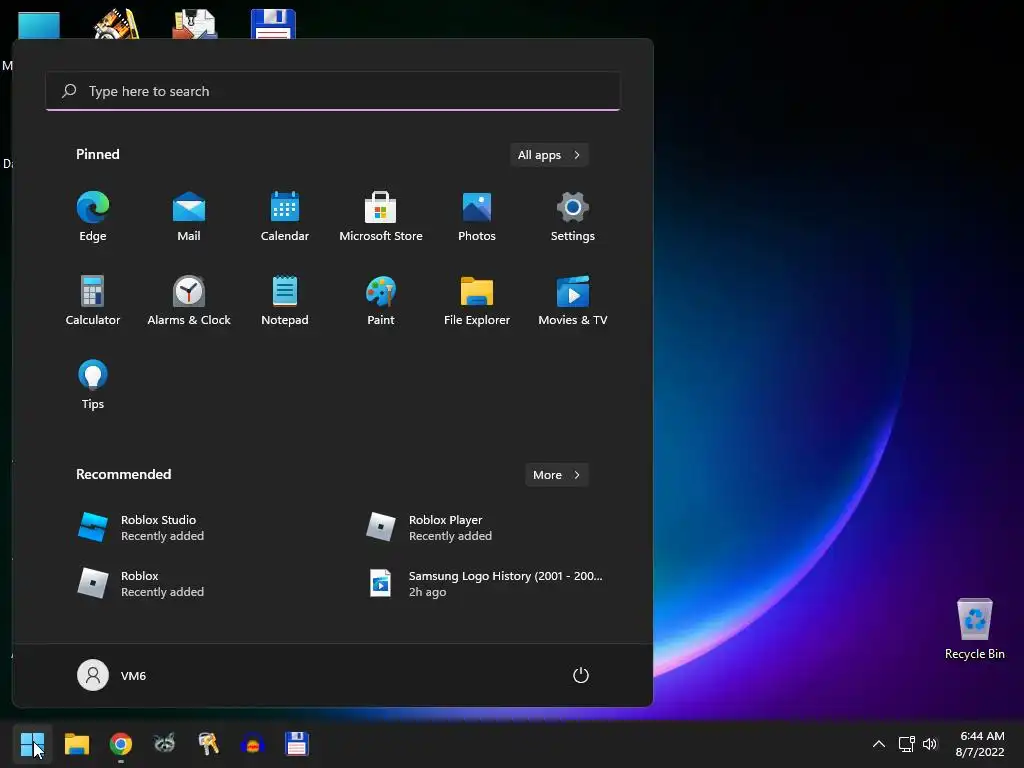Viewport: 1024px width, 768px height.
Task: Open the keys icon app on taskbar
Action: tap(208, 744)
